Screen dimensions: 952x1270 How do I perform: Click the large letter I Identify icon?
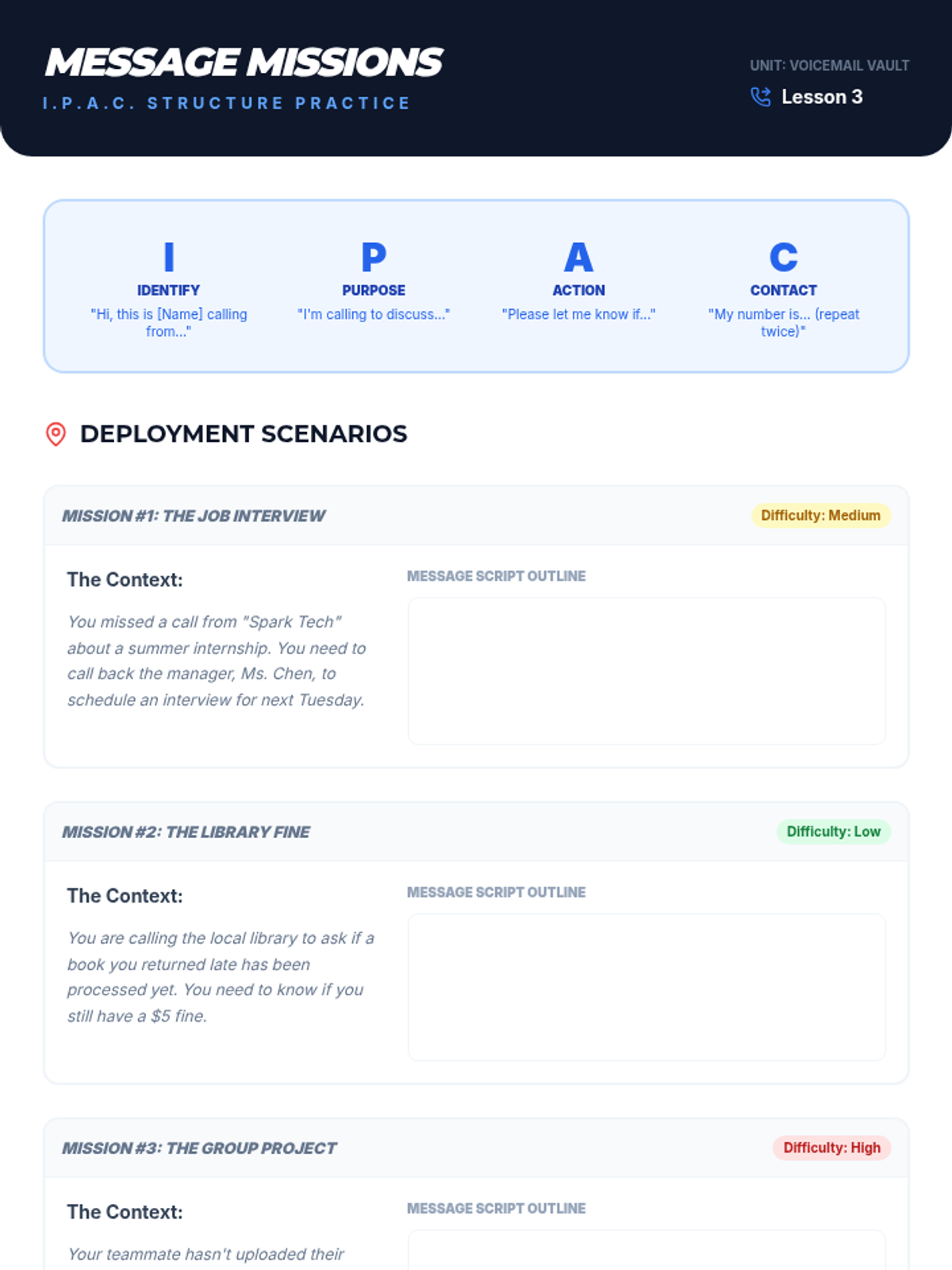pyautogui.click(x=168, y=257)
